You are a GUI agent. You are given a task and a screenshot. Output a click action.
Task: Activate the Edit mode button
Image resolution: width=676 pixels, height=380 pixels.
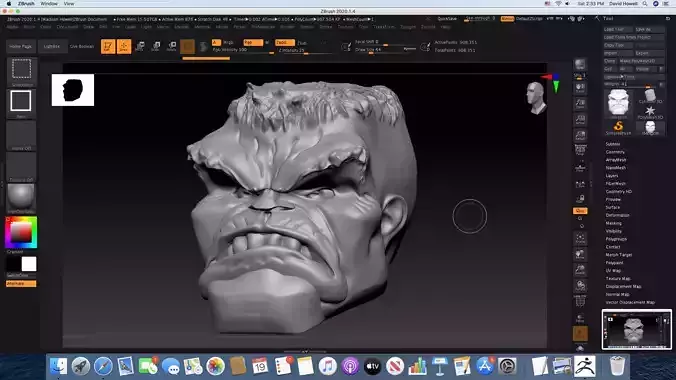108,46
